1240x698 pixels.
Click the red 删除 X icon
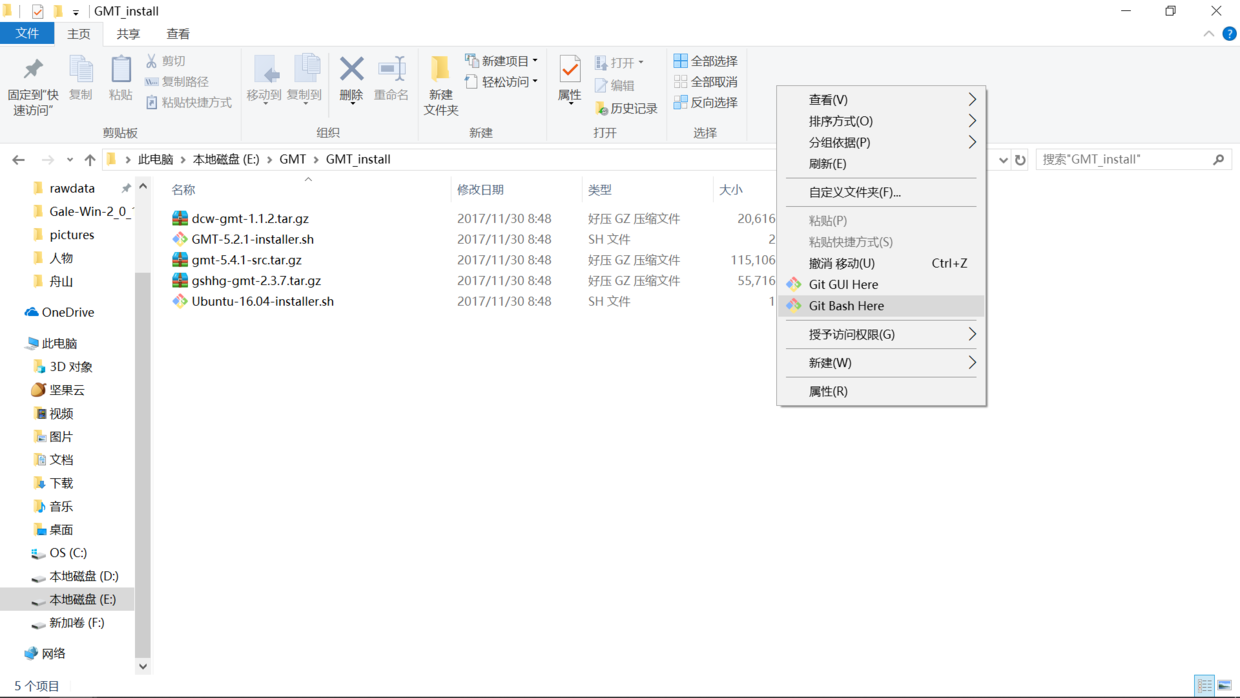[351, 69]
